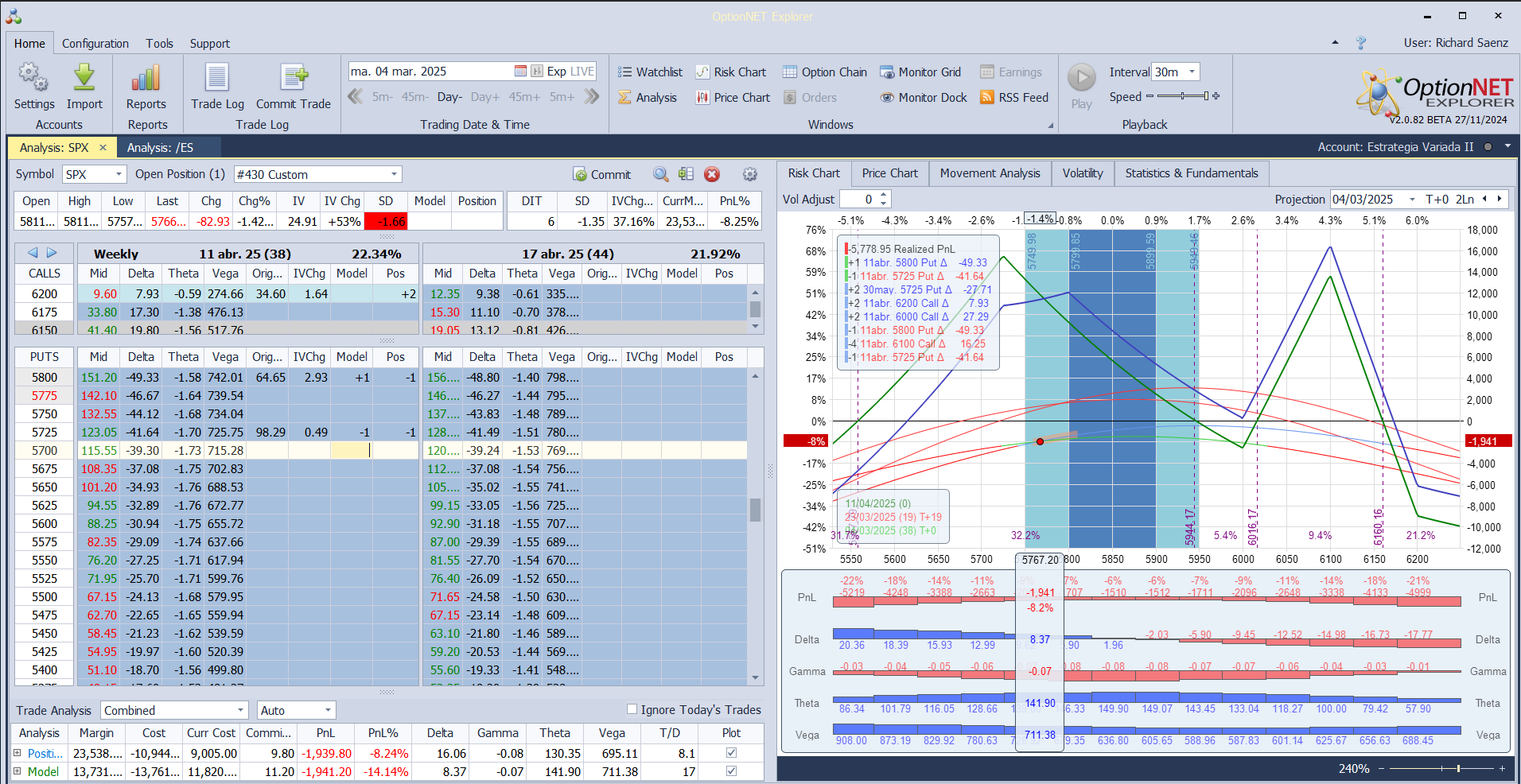Expand the Position row in Trade Analysis
The height and width of the screenshot is (784, 1521).
tap(17, 753)
